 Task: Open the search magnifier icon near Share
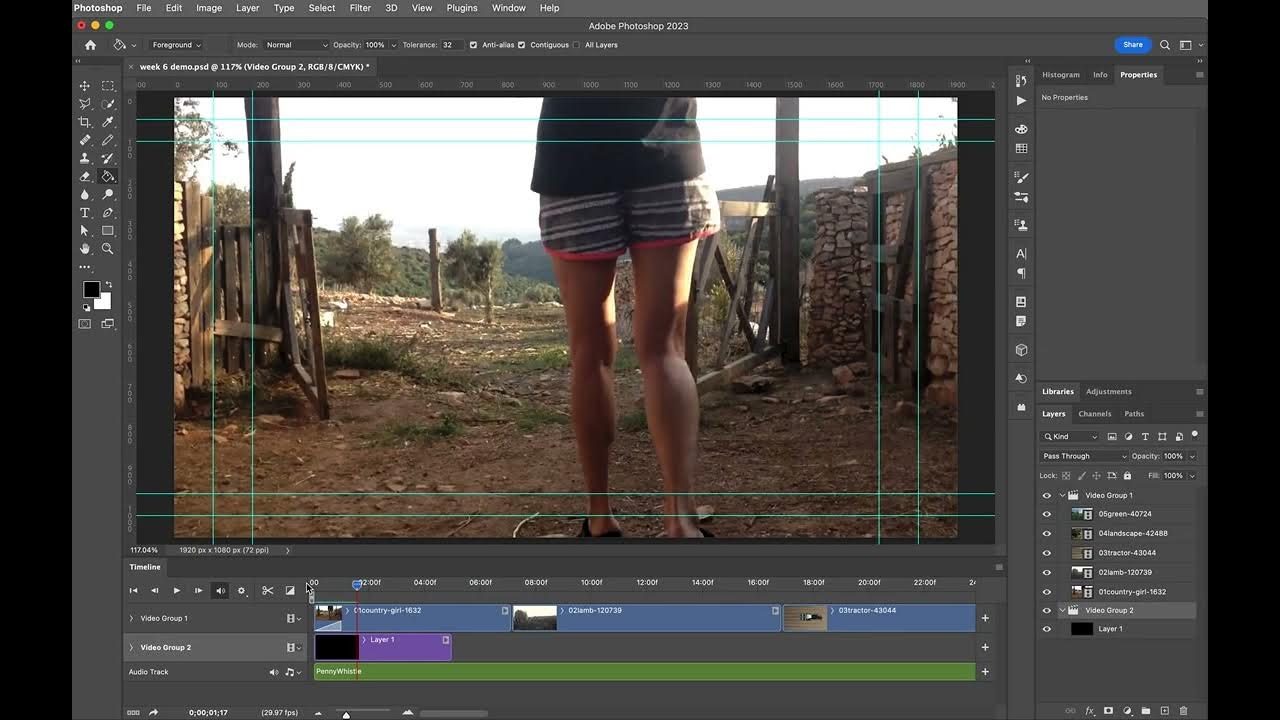pos(1165,45)
